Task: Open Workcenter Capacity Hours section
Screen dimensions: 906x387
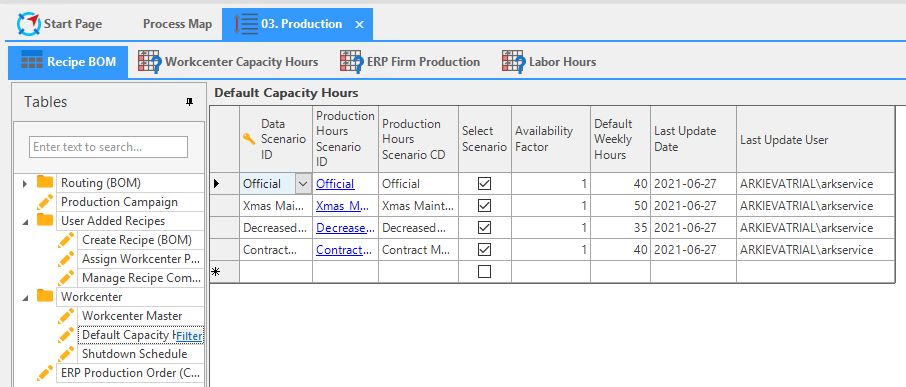Action: pos(228,62)
